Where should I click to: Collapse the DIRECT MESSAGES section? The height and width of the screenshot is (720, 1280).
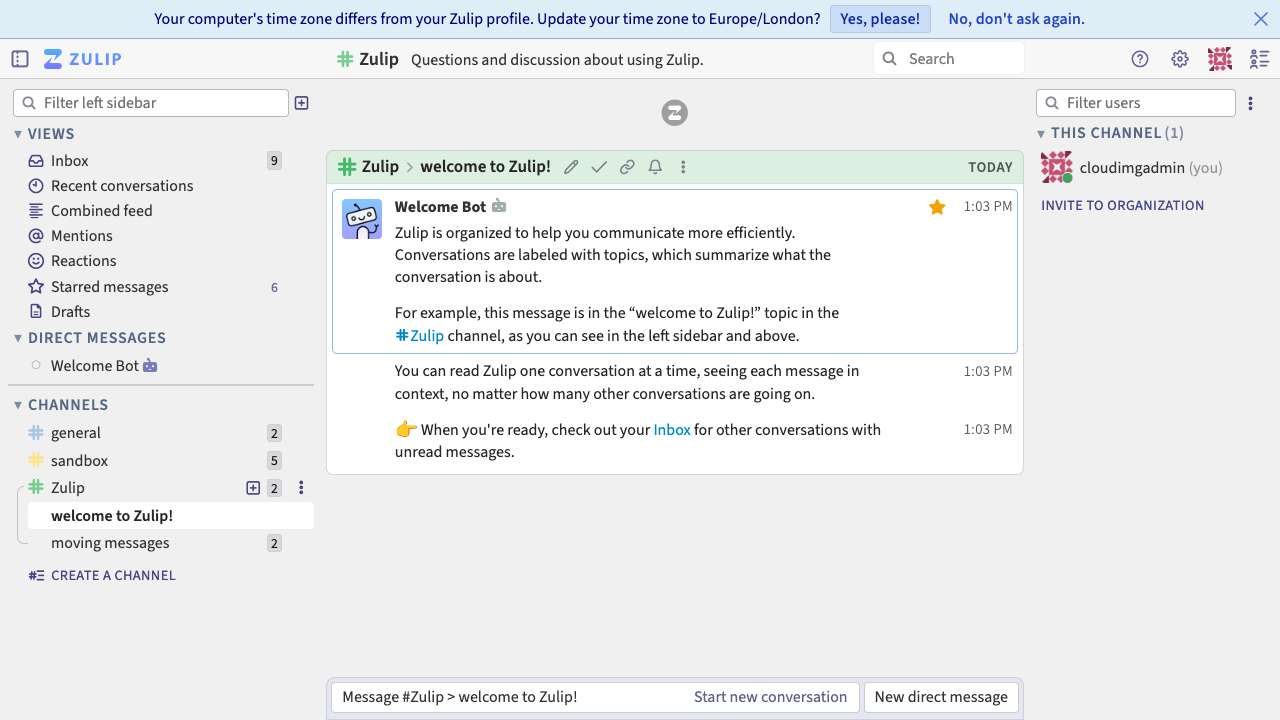point(90,338)
